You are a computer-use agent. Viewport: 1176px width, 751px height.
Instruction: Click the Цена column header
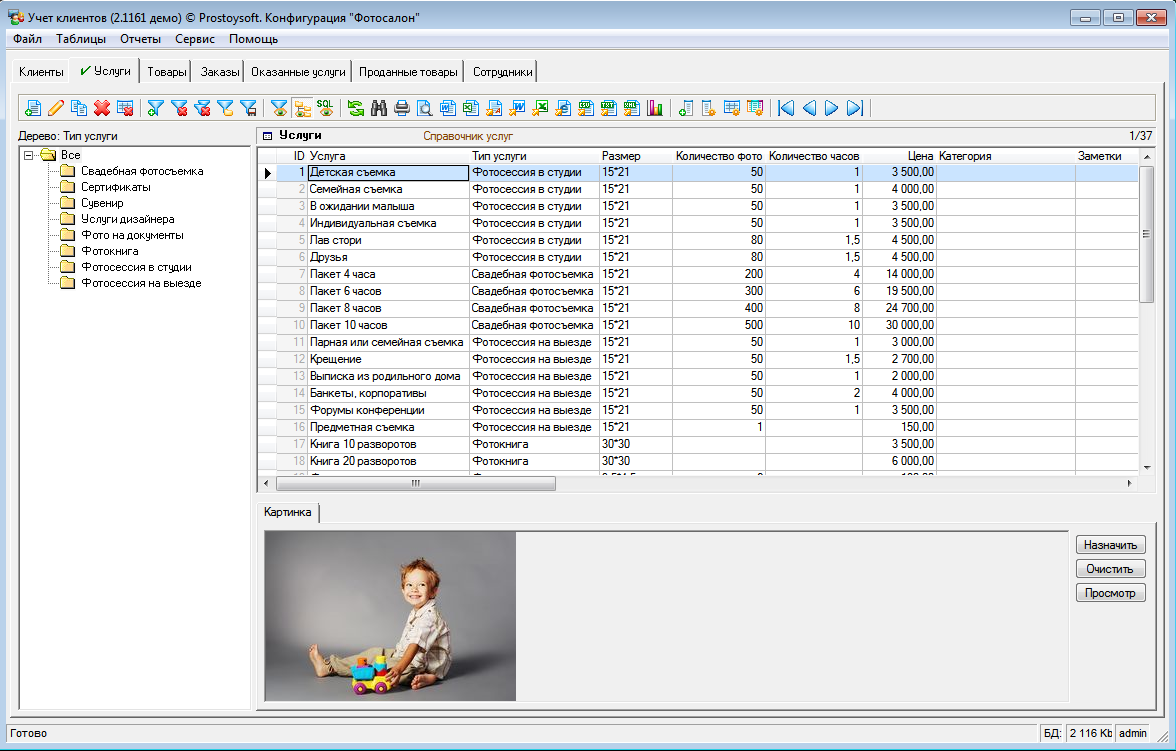(899, 156)
